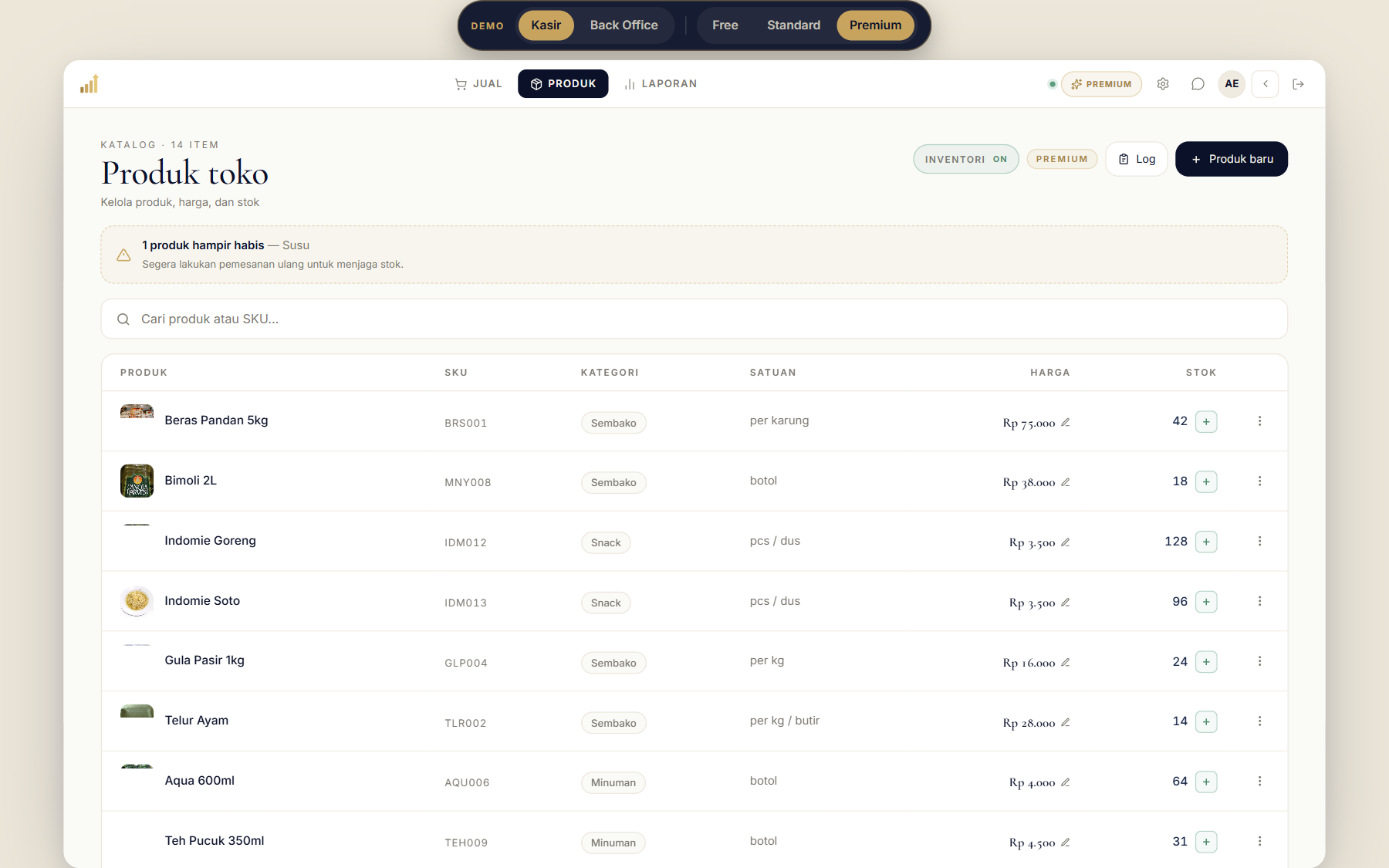The image size is (1389, 868).
Task: Click product name Telur Ayam
Action: [197, 721]
